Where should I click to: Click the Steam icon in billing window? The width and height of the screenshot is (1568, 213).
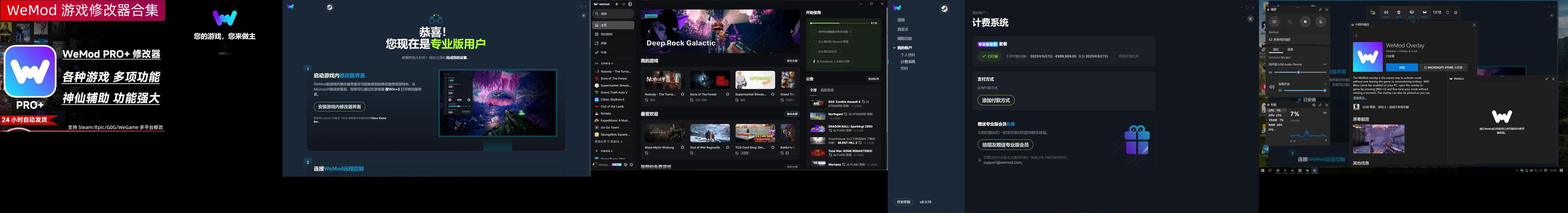point(944,9)
